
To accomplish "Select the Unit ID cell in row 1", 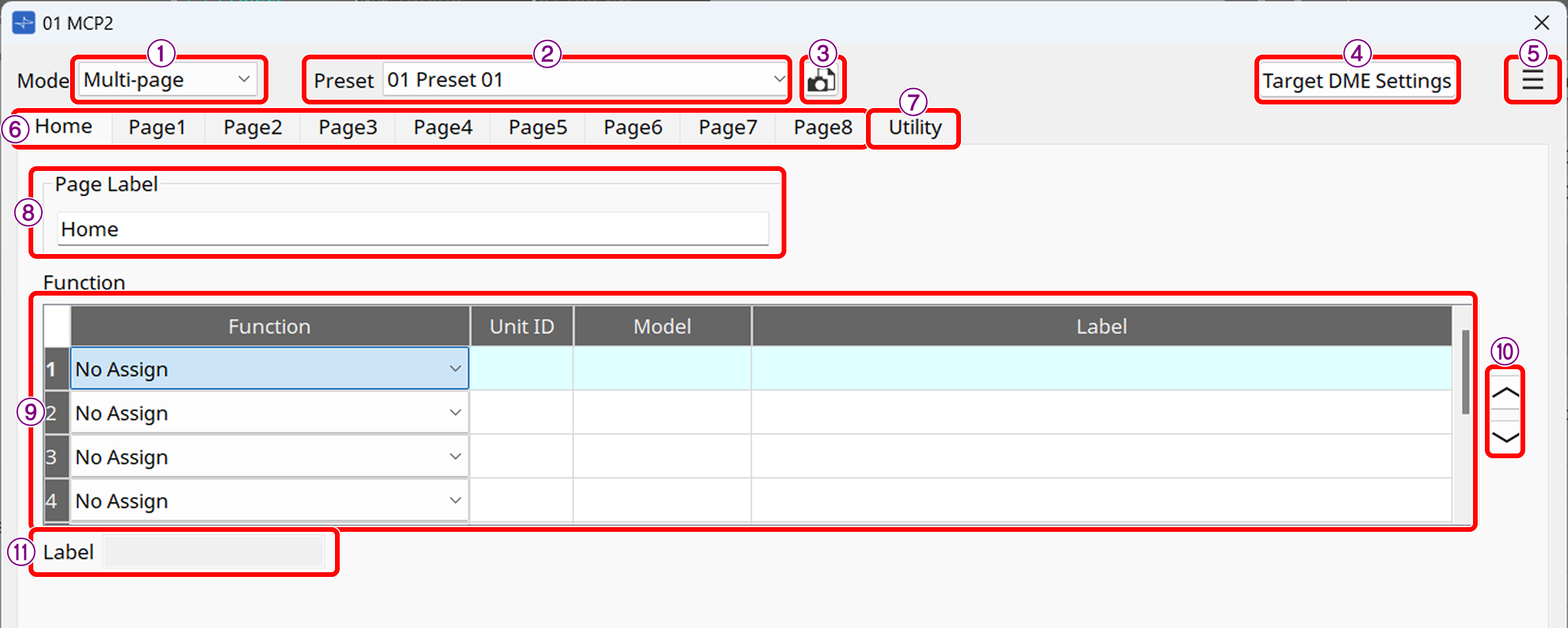I will [x=521, y=368].
